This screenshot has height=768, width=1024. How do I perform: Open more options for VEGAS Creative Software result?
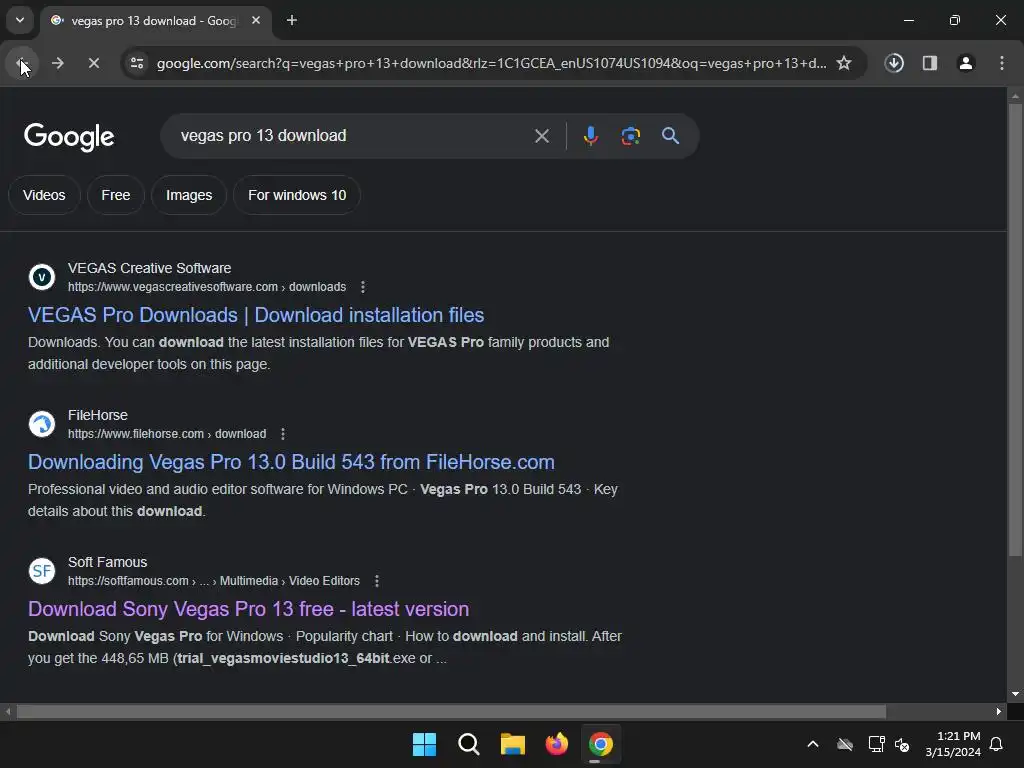tap(363, 287)
